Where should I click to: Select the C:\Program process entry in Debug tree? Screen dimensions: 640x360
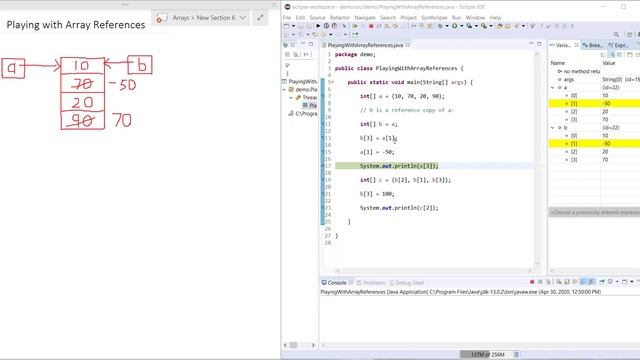click(302, 113)
